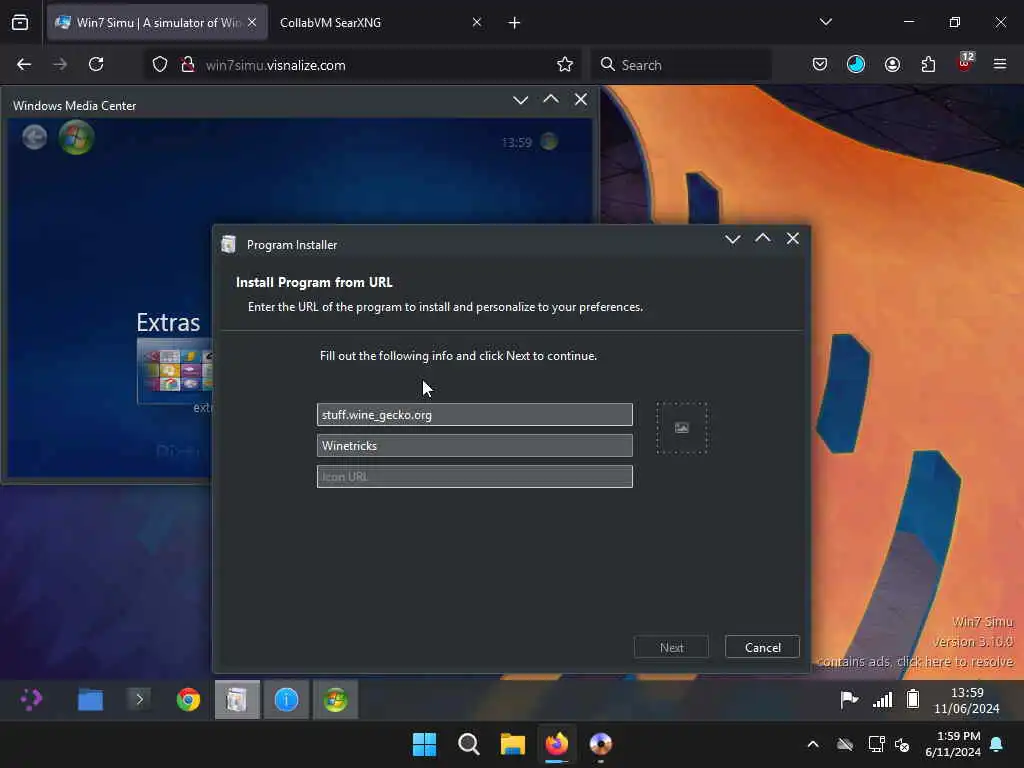
Task: Show hidden system tray icons
Action: point(813,744)
